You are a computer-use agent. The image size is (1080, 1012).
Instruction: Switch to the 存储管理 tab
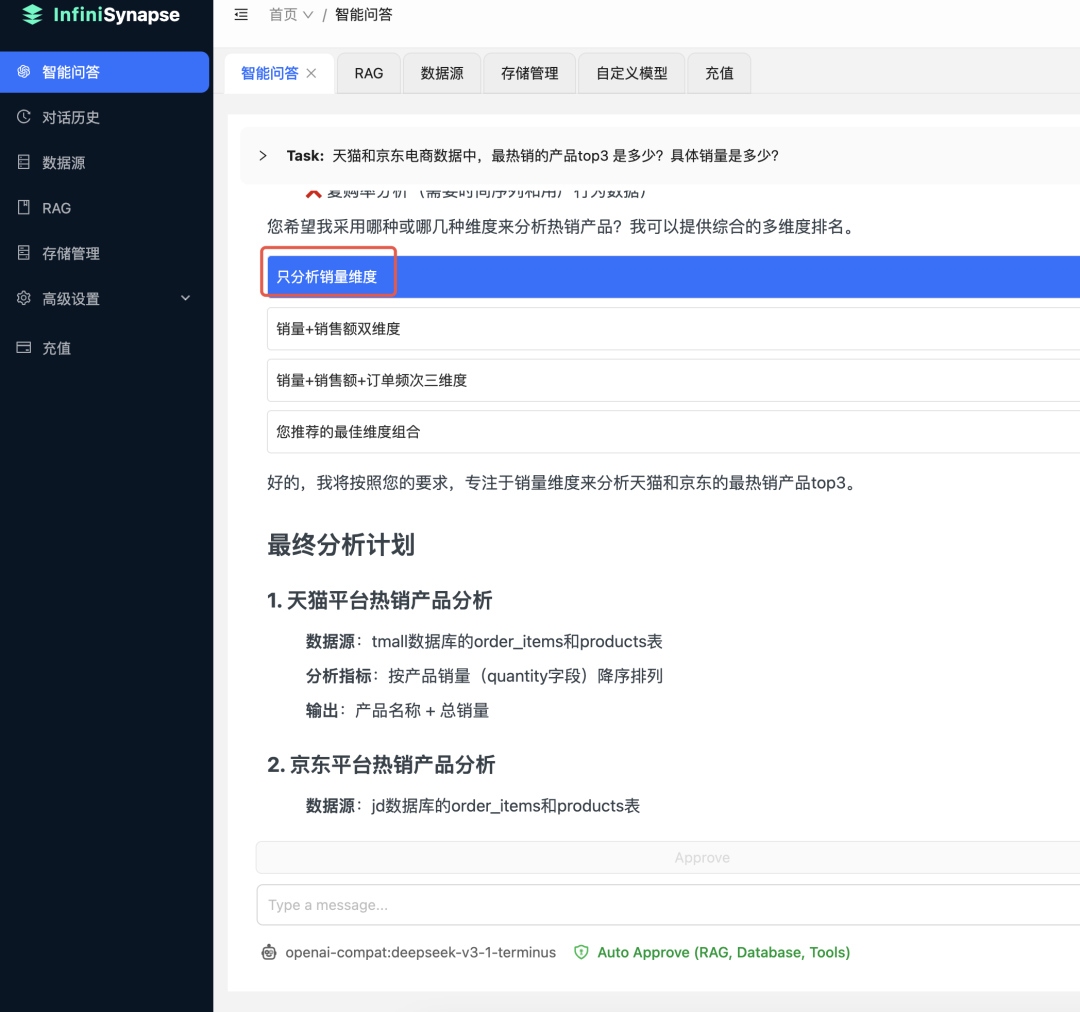(530, 73)
